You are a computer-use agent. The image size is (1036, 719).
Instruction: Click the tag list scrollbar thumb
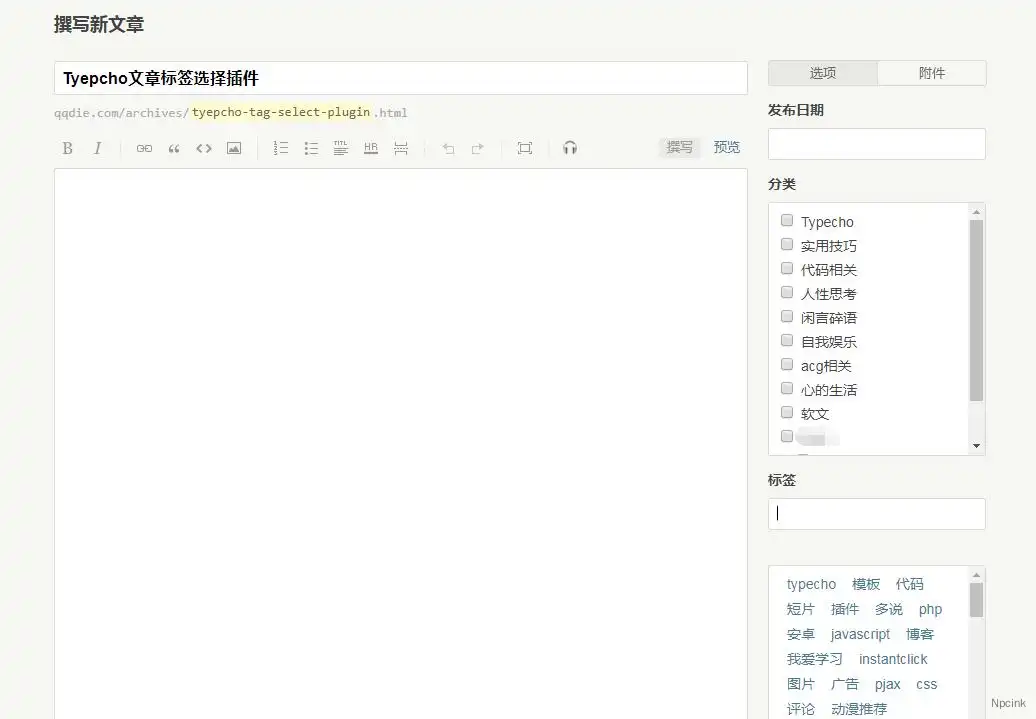pos(976,600)
